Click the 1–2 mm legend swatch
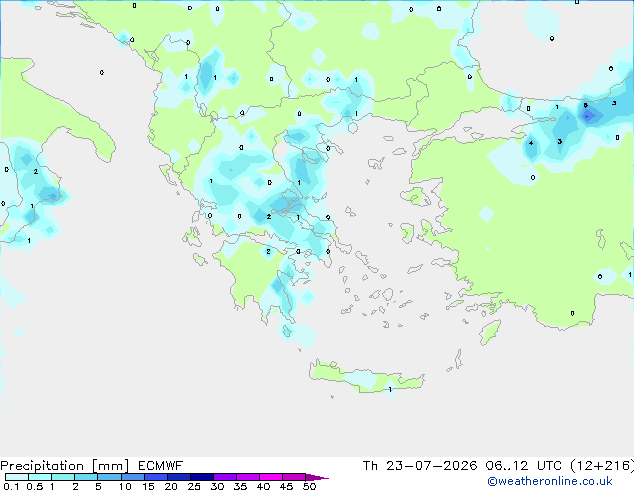This screenshot has height=490, width=634. click(63, 477)
